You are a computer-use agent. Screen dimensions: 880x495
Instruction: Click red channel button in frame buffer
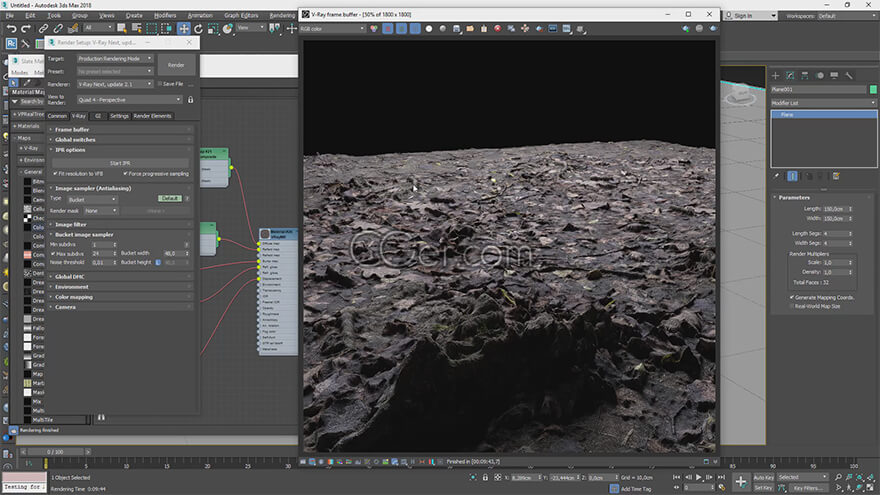pyautogui.click(x=388, y=28)
